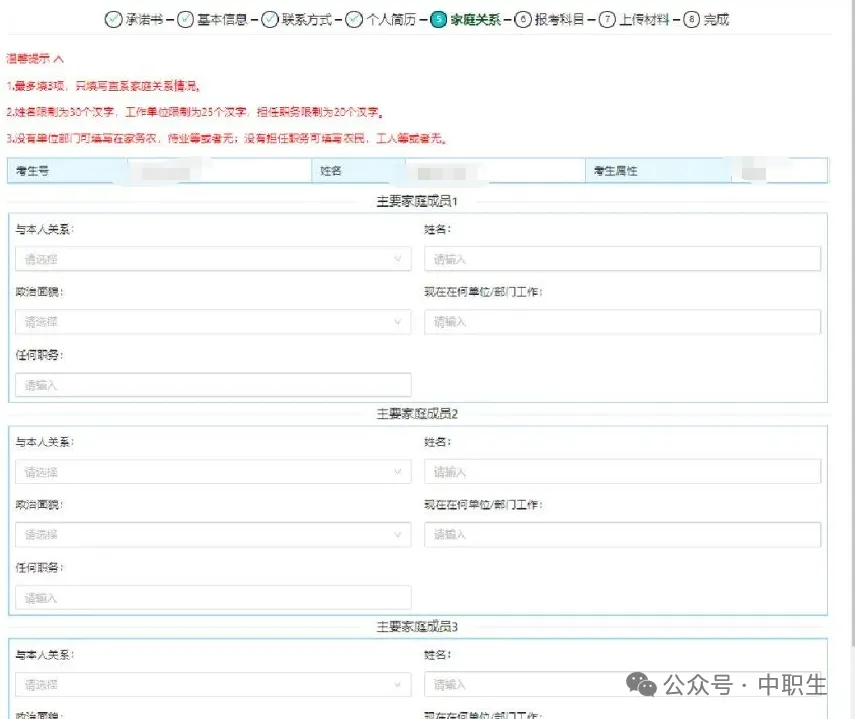Click the hint line starting with 2.姓名限制

click(x=195, y=112)
